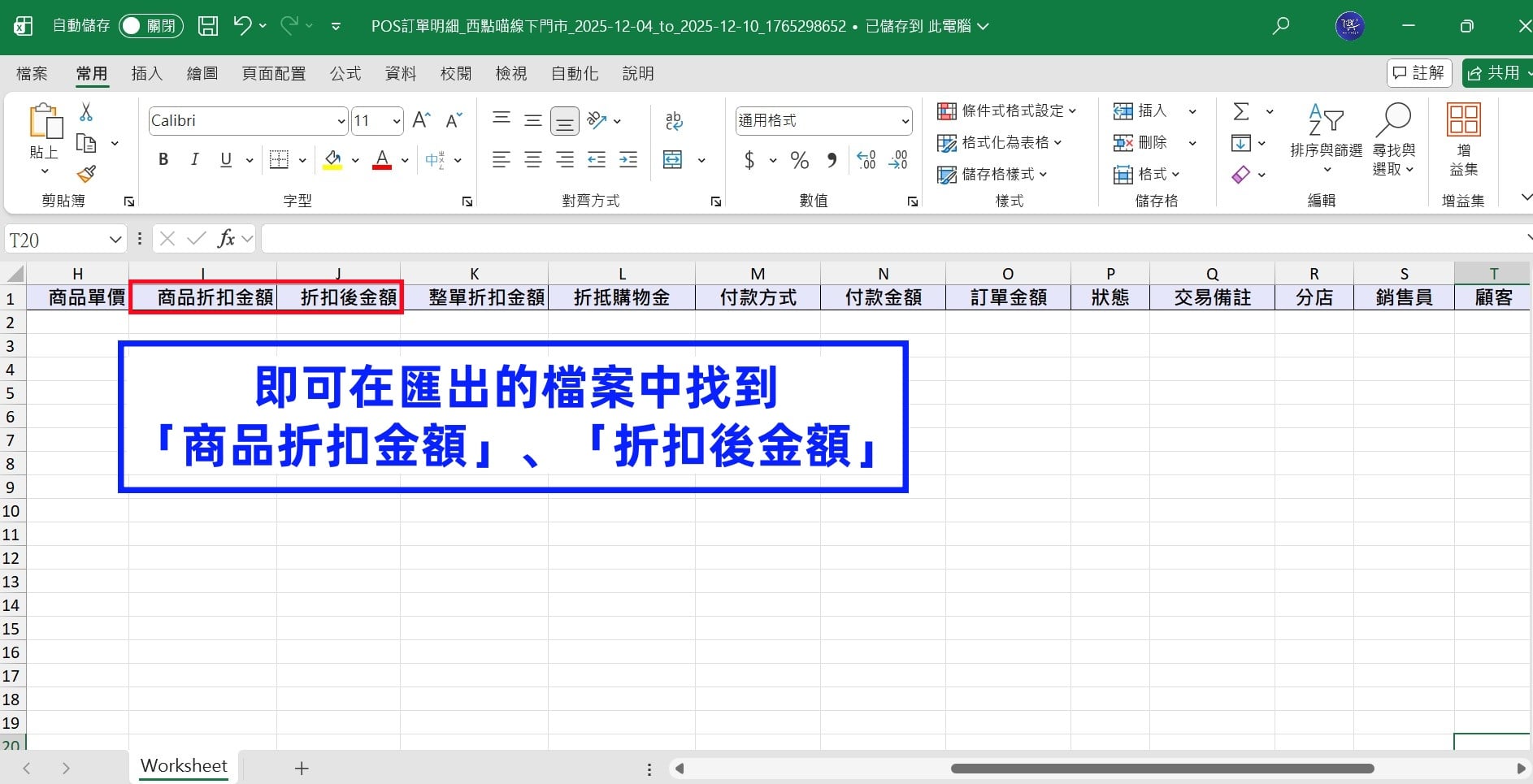The image size is (1533, 784).
Task: Click the Comments button
Action: tap(1419, 73)
